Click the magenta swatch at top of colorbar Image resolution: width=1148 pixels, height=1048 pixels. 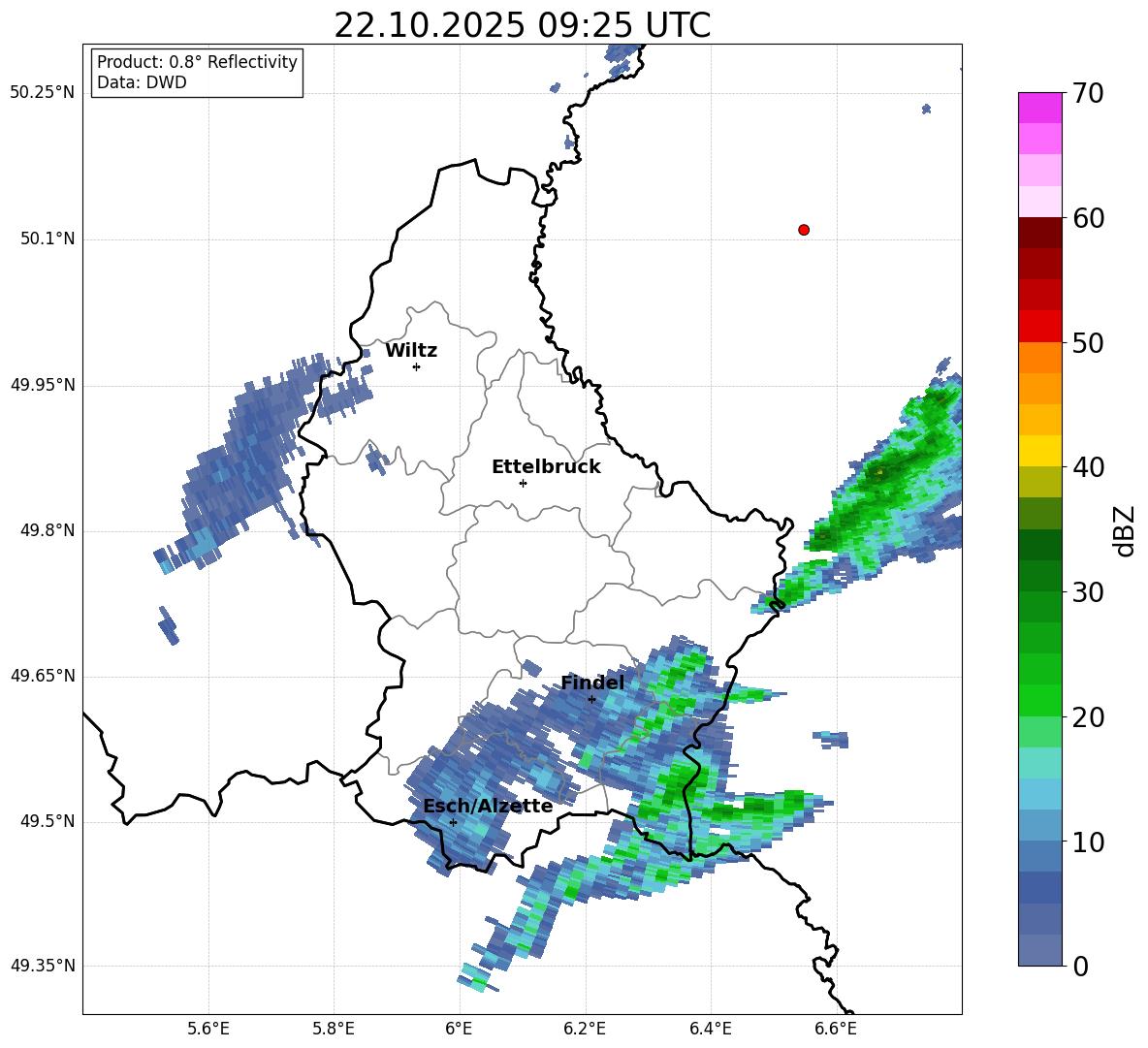pyautogui.click(x=1039, y=108)
